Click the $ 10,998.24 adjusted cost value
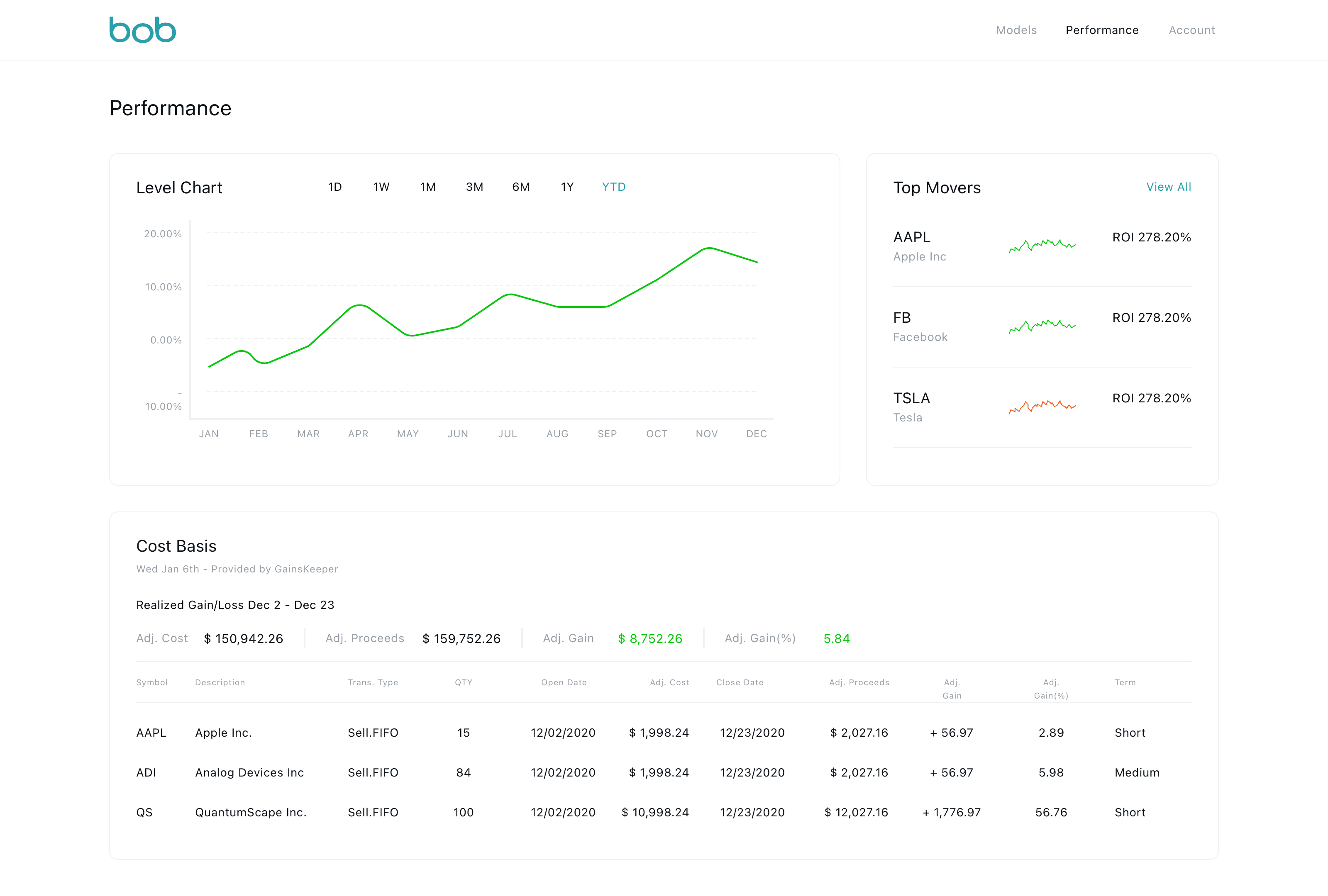1328x896 pixels. tap(655, 812)
